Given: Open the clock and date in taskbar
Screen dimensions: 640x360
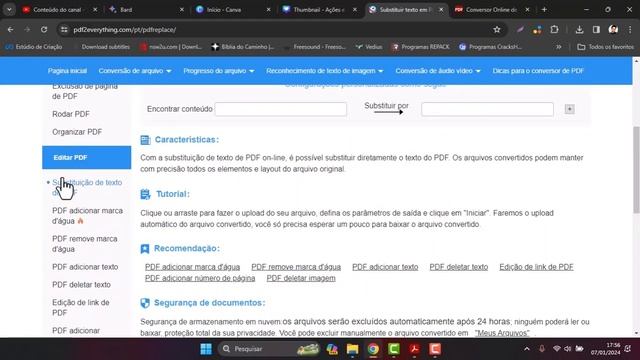Looking at the screenshot, I should 605,349.
